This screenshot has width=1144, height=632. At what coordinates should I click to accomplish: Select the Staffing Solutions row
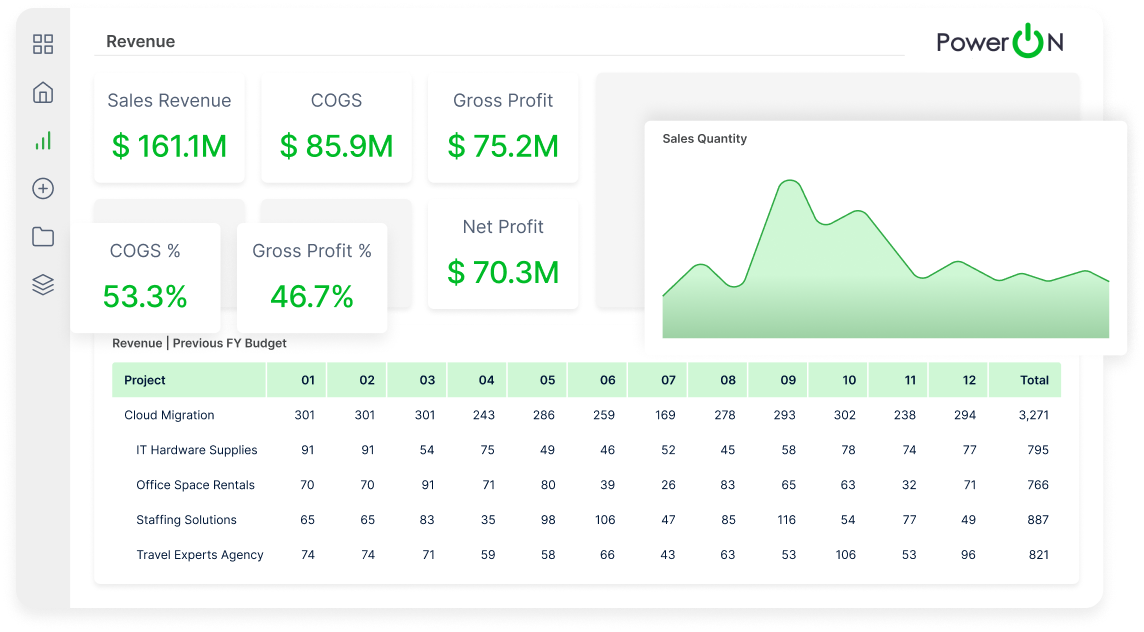click(x=587, y=520)
